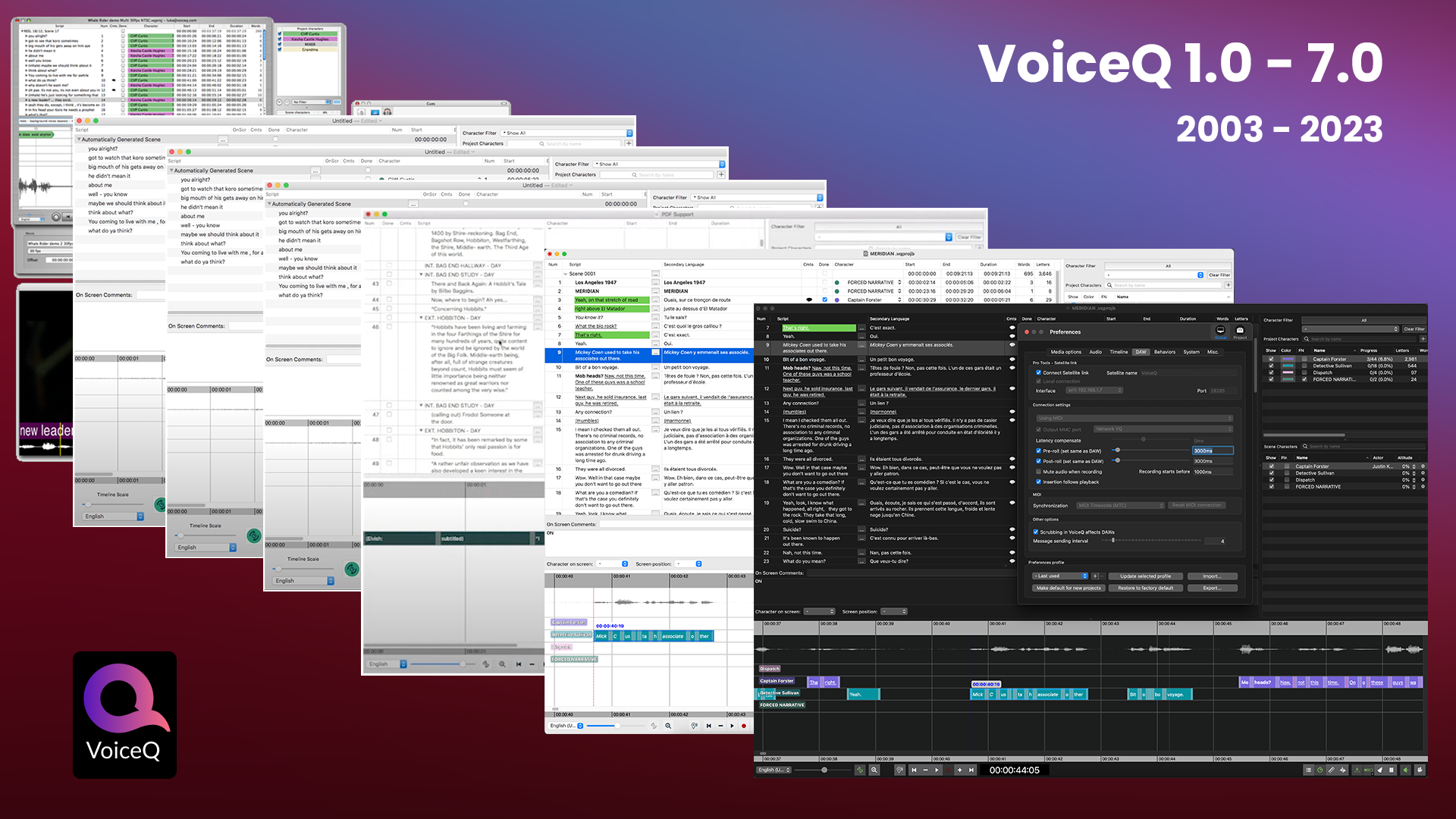Open the Interface dropdown showing en1 192.168.1.7
This screenshot has height=819, width=1456.
1094,391
